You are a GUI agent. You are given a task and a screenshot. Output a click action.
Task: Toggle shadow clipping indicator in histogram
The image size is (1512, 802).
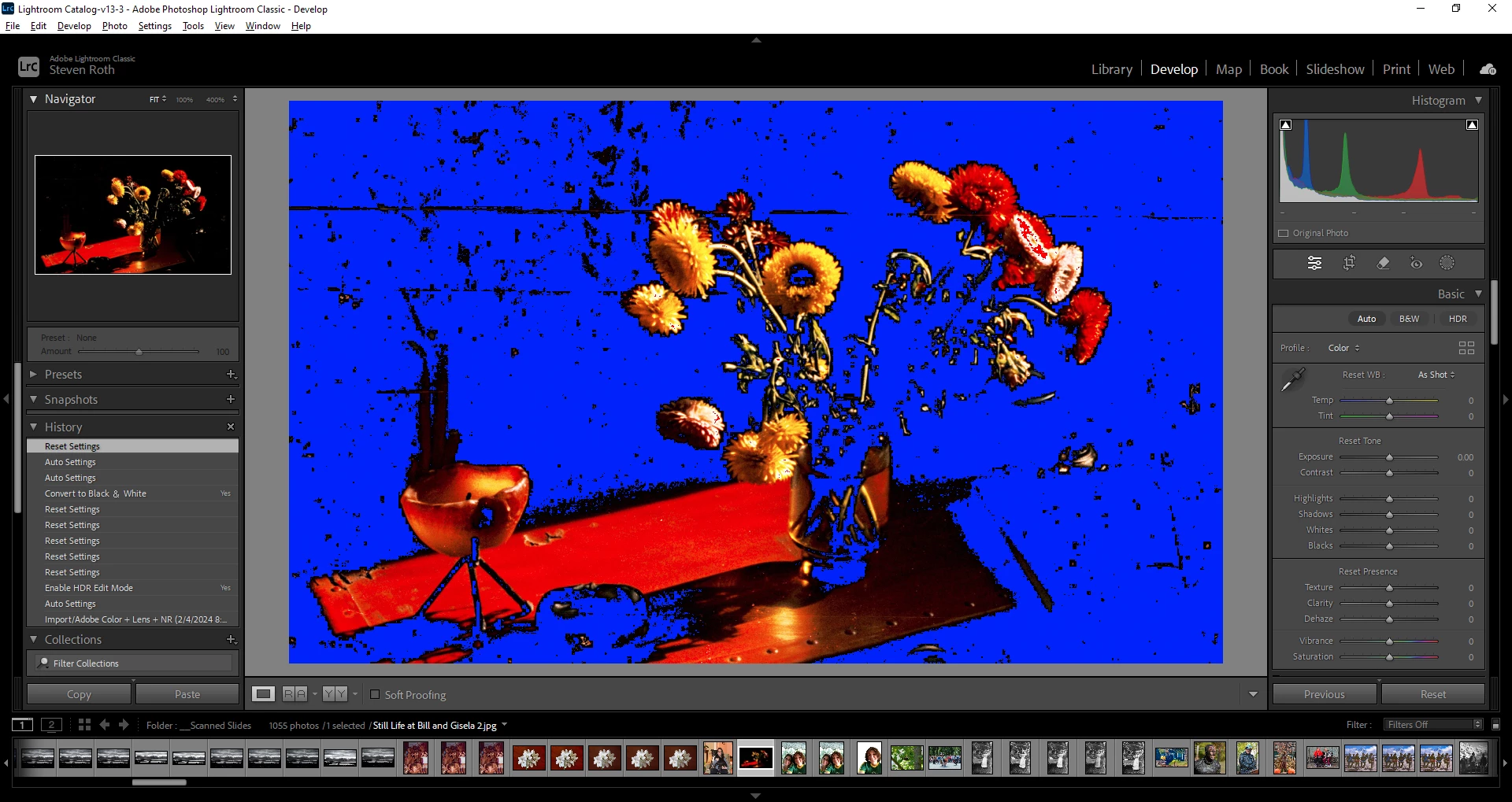(1286, 124)
